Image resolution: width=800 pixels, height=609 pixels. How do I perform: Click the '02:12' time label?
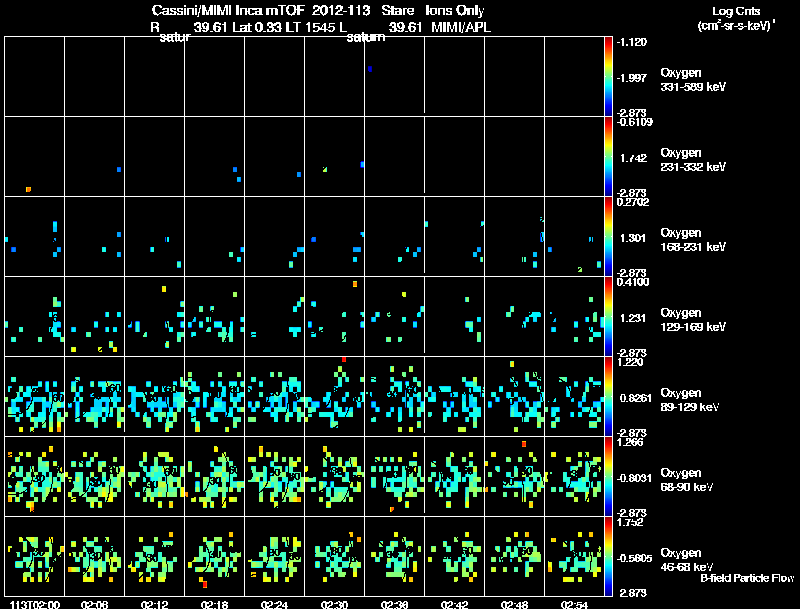(x=155, y=604)
